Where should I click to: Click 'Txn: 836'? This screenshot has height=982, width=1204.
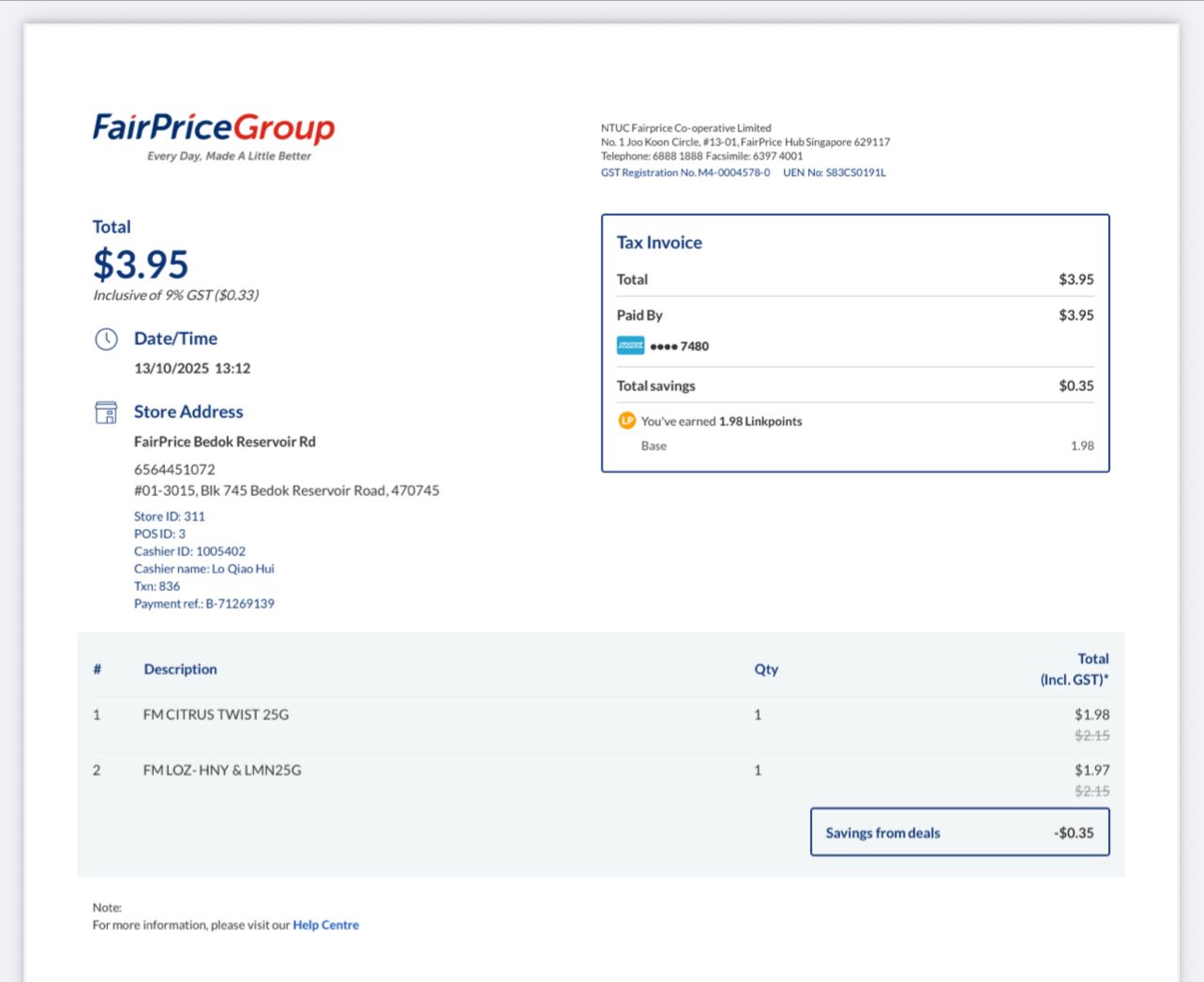[158, 586]
